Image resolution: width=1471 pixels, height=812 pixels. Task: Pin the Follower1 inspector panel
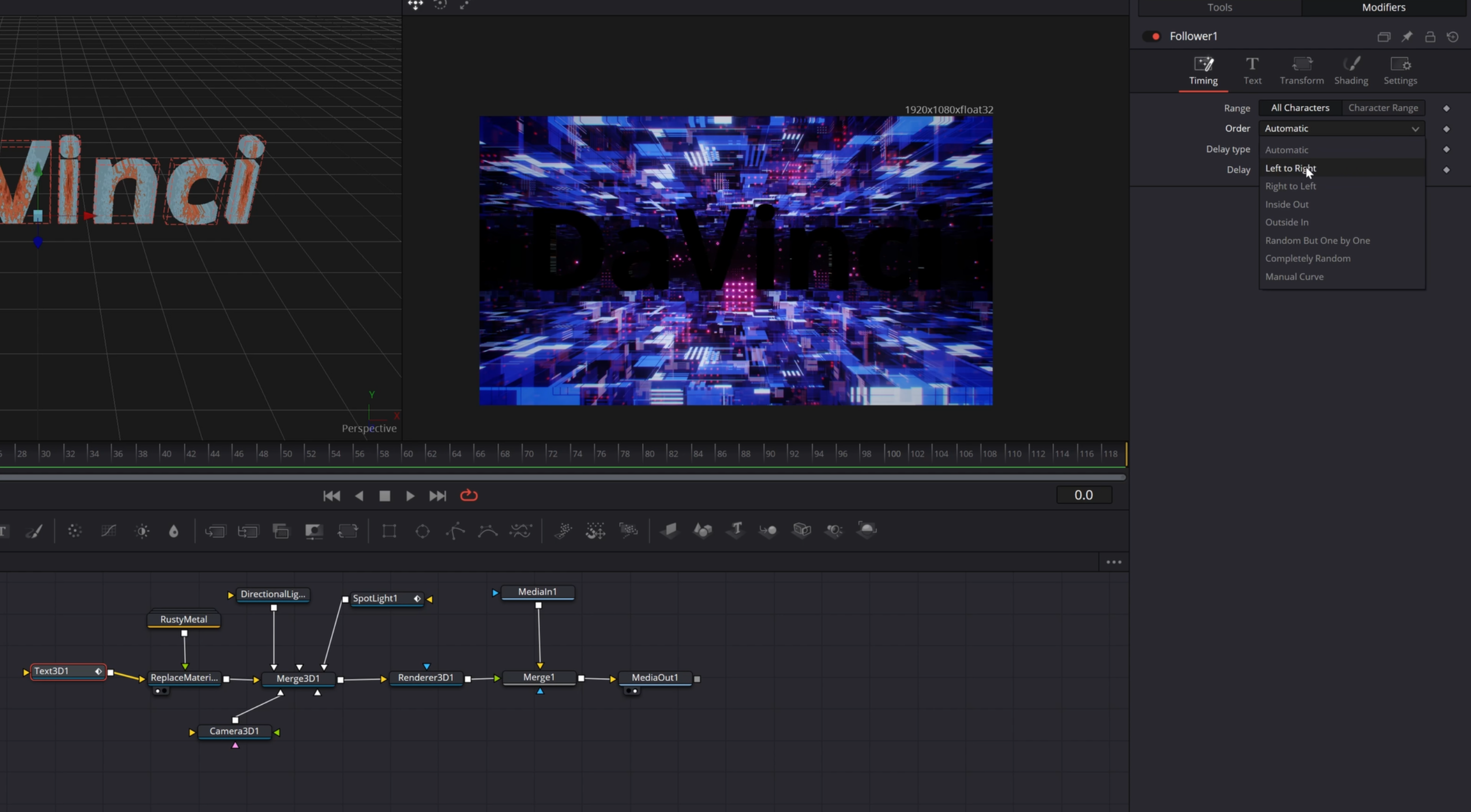1408,36
